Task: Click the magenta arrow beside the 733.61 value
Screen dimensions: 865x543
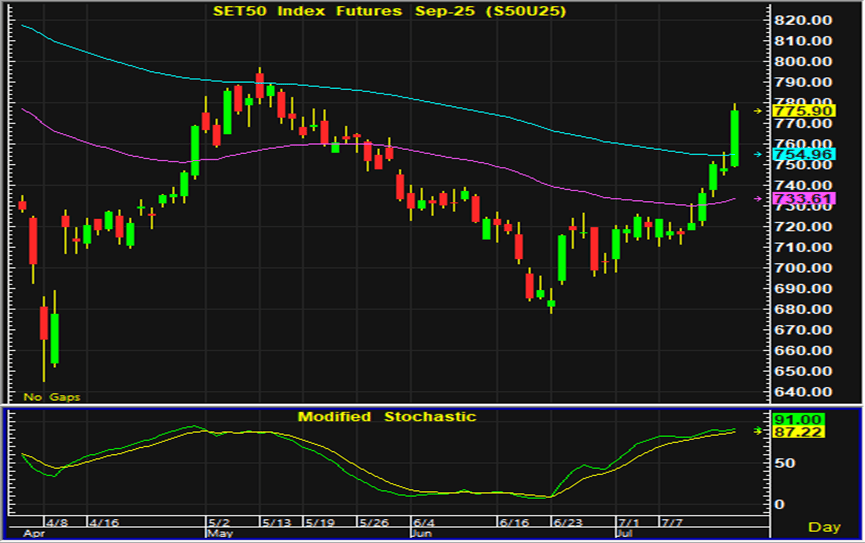Action: coord(758,199)
